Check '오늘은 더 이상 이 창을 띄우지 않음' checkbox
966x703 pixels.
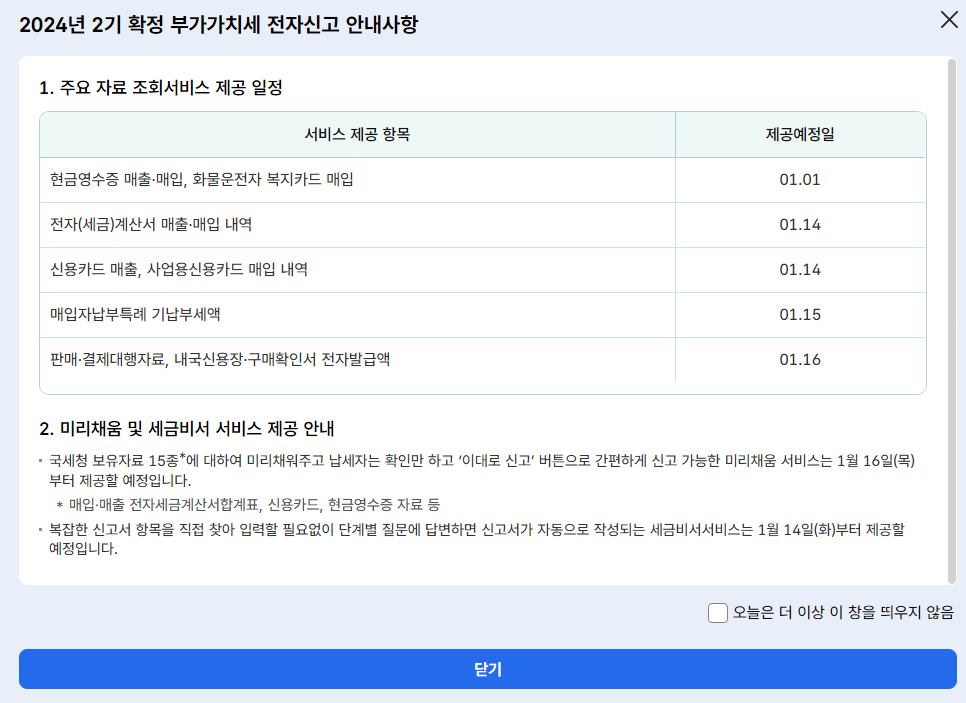718,613
